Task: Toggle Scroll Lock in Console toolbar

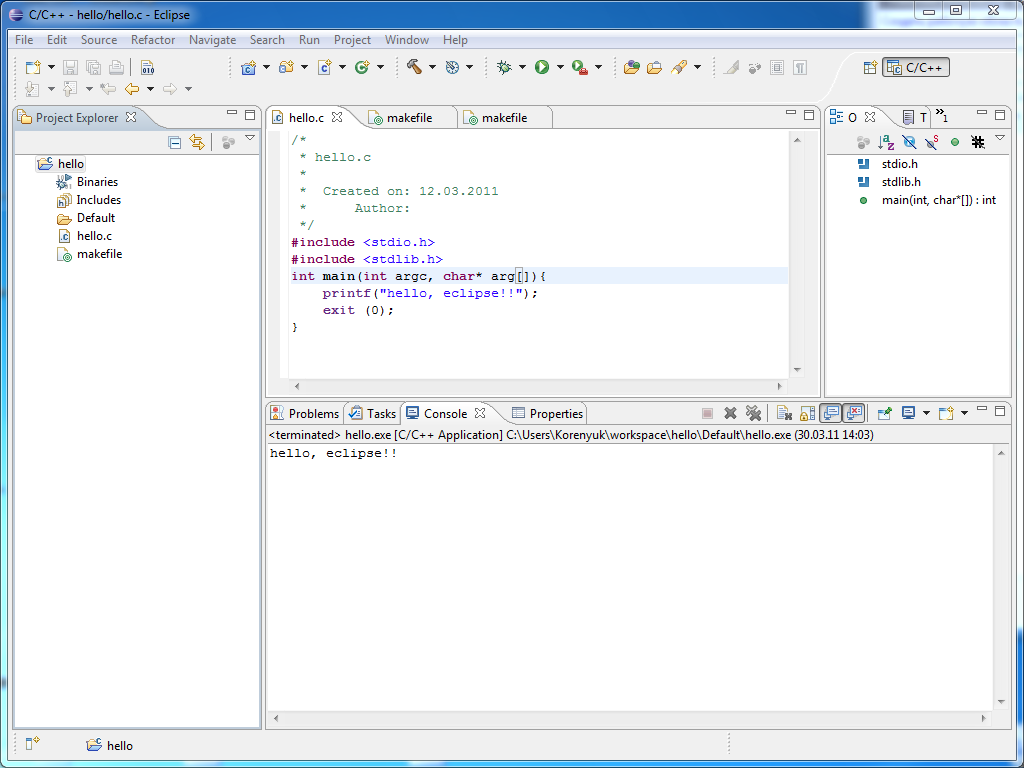Action: coord(807,413)
